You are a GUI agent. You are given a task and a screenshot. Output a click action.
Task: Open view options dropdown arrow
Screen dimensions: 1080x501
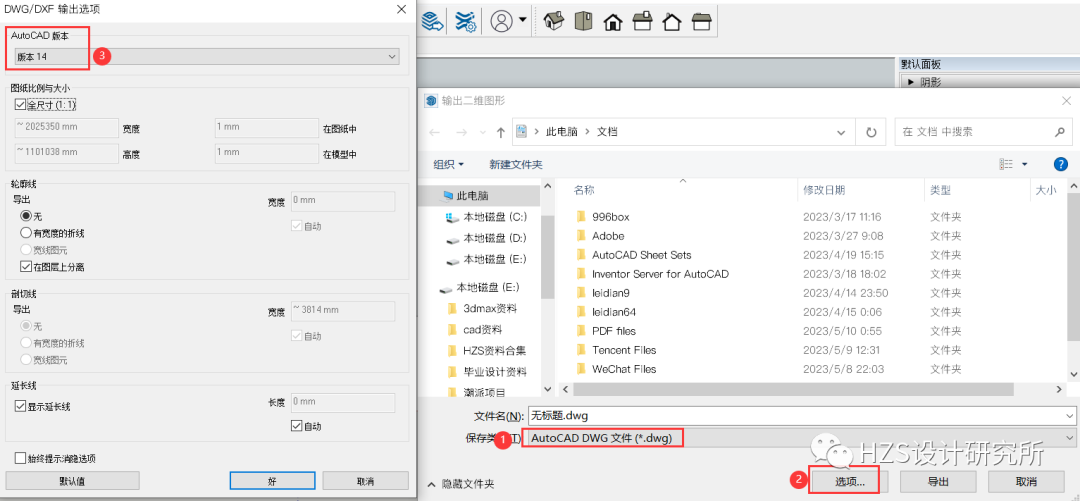tap(1024, 164)
